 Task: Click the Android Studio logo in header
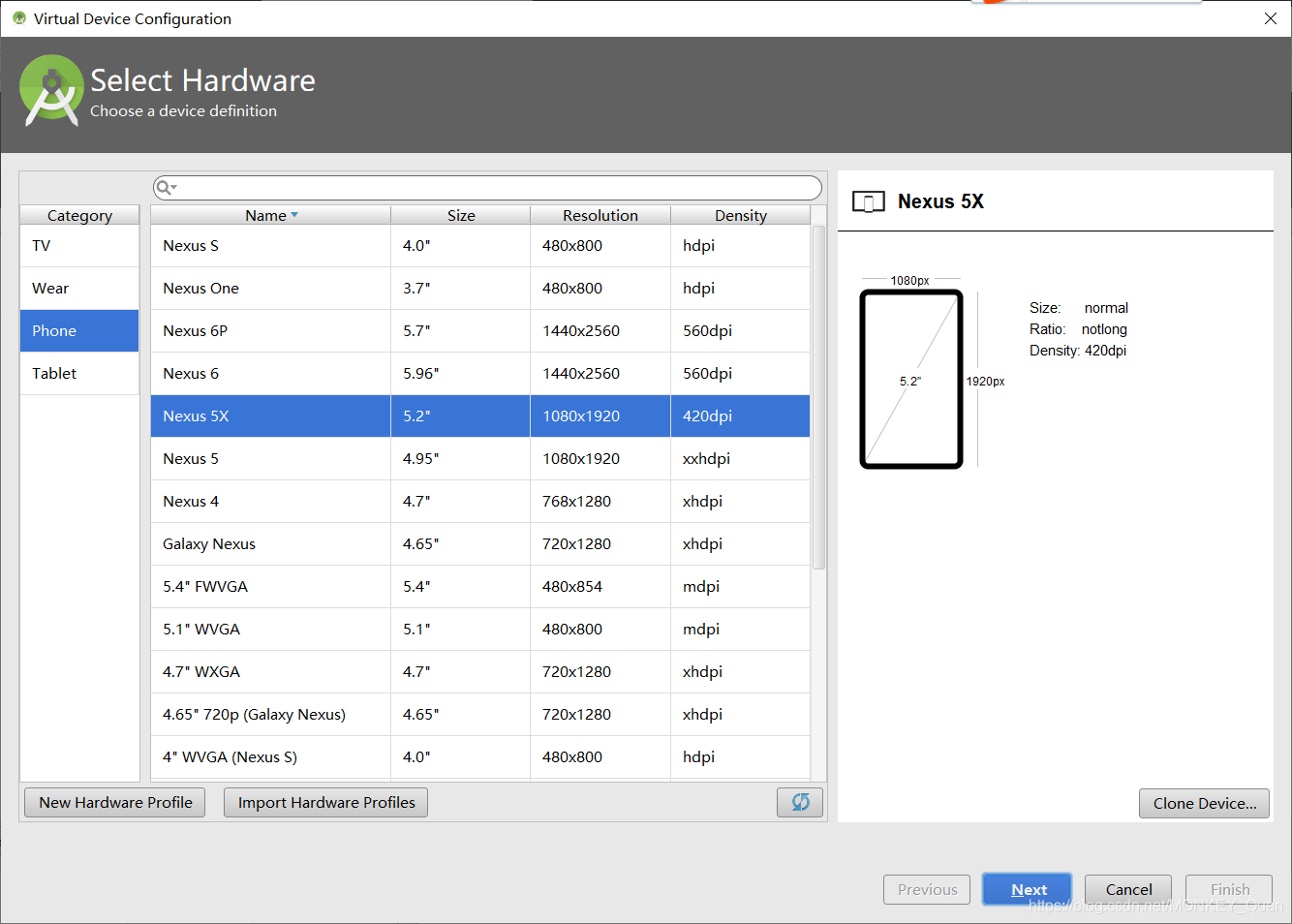pos(51,90)
